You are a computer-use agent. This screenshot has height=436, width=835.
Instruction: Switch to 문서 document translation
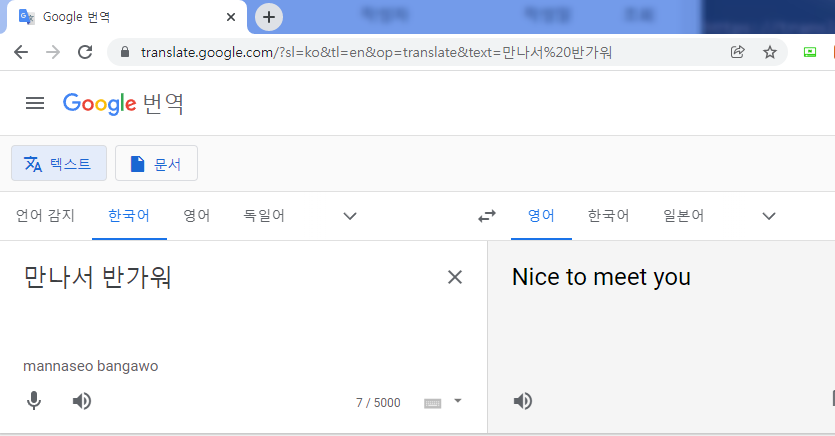click(156, 163)
